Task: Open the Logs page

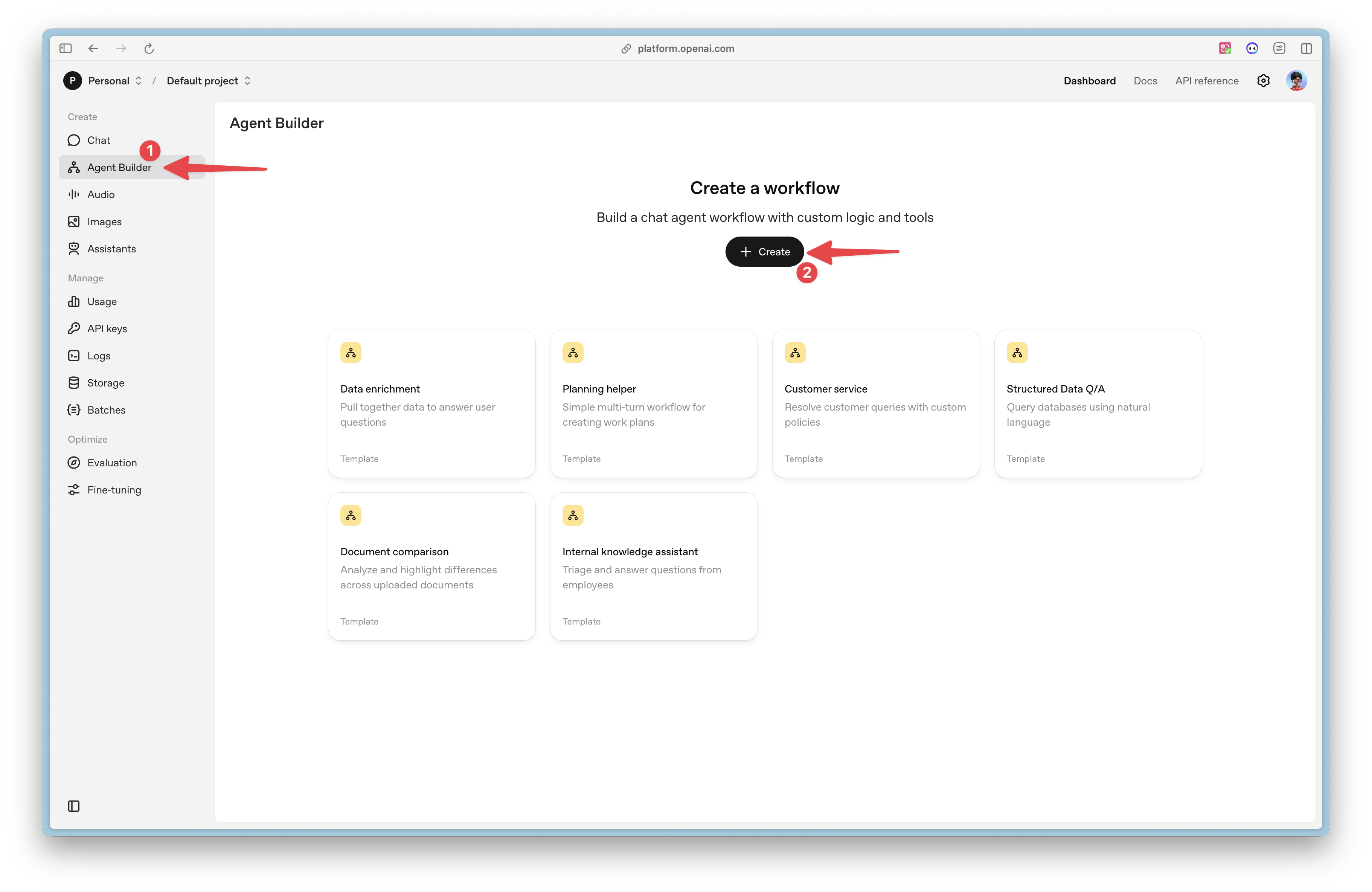Action: coord(131,356)
